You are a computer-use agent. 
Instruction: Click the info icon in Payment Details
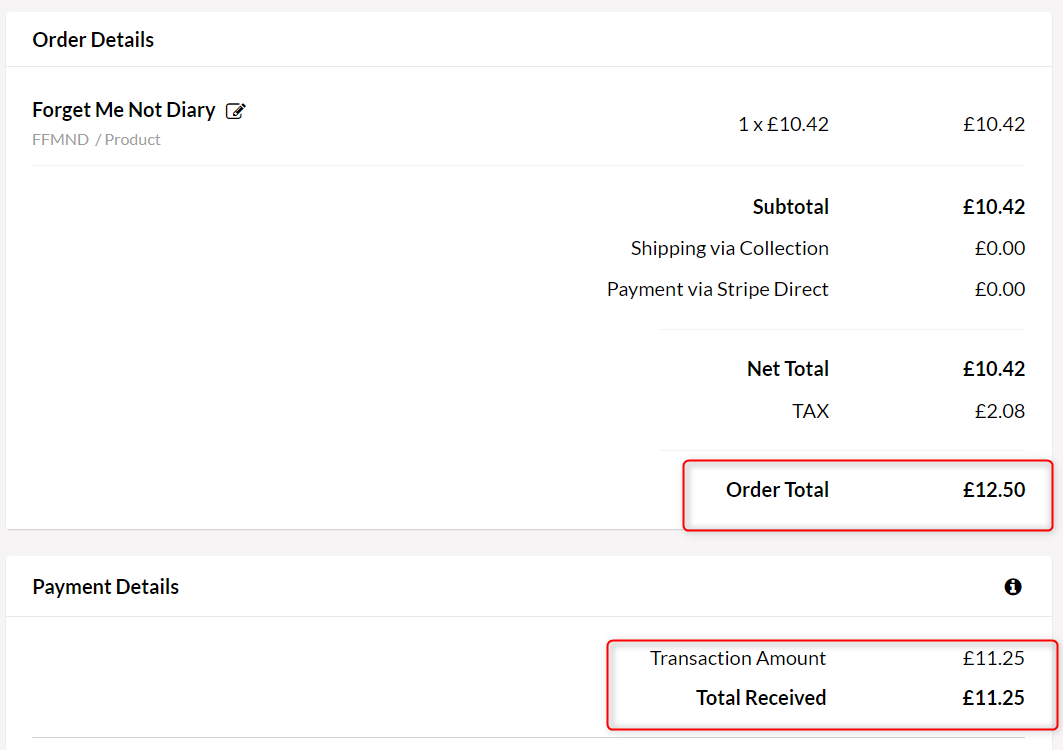(1013, 587)
